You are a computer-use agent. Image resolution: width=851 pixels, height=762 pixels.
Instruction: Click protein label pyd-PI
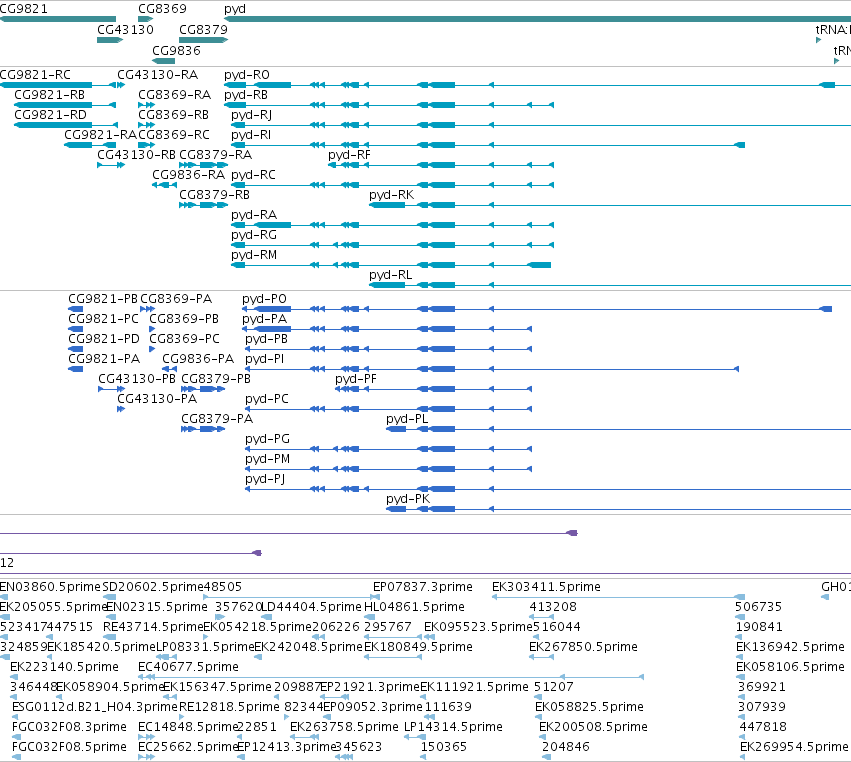click(264, 359)
